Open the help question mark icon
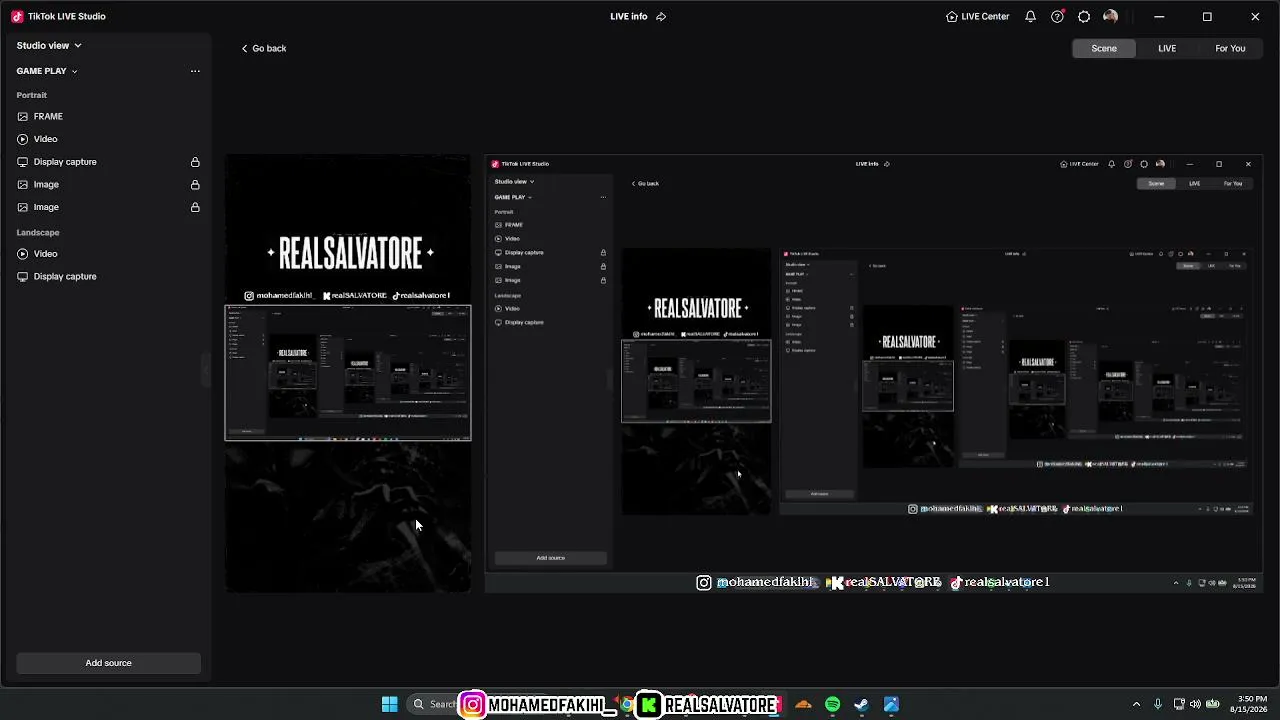 (1057, 16)
